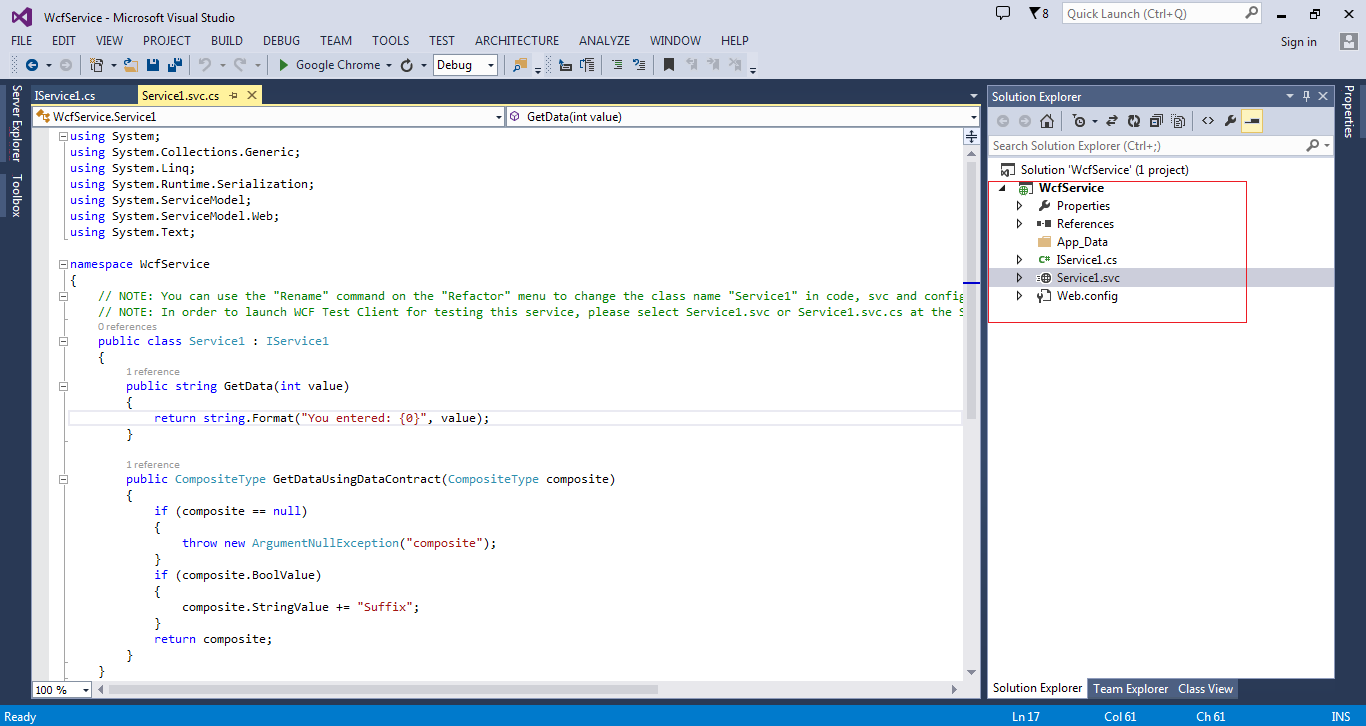
Task: Open the FILE menu
Action: [x=22, y=41]
